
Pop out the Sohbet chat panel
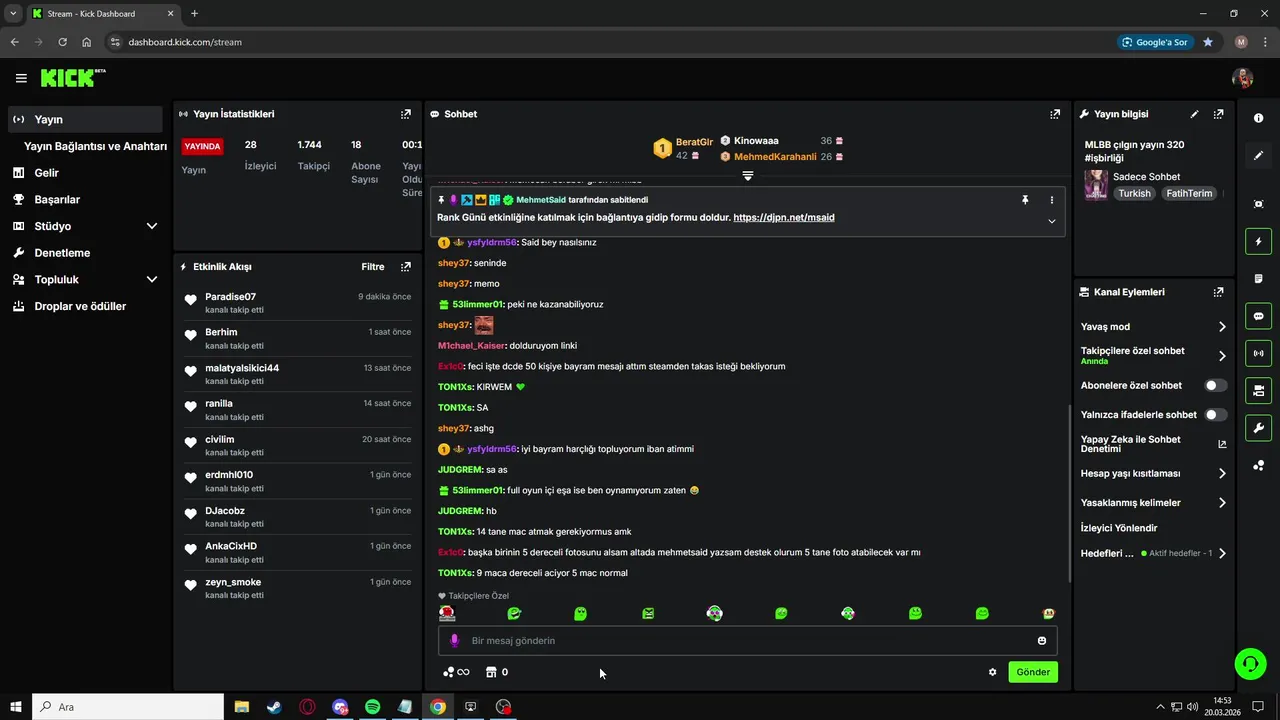pyautogui.click(x=1054, y=114)
